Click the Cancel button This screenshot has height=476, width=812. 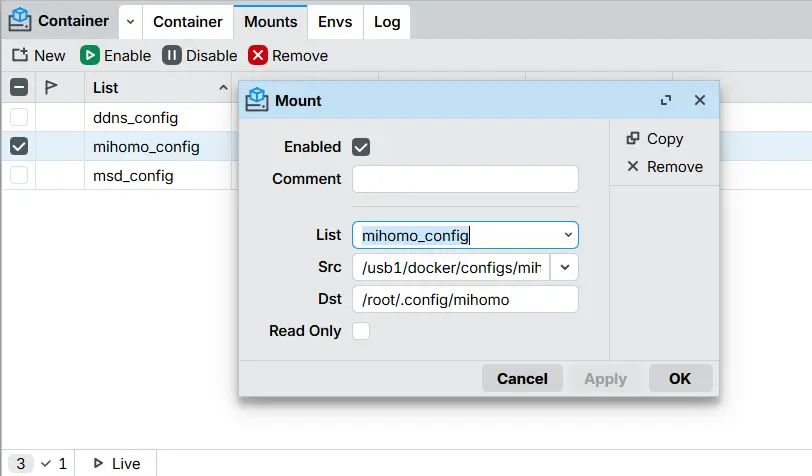[522, 379]
